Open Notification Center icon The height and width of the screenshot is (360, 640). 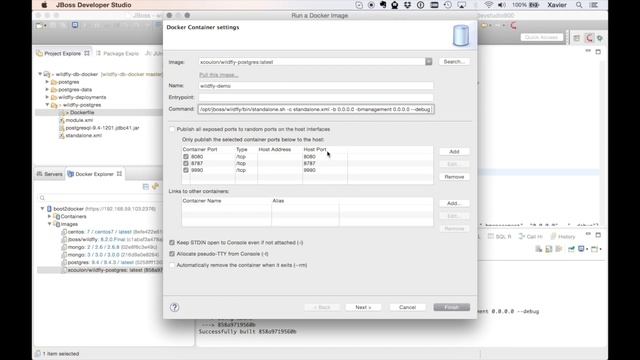click(594, 5)
